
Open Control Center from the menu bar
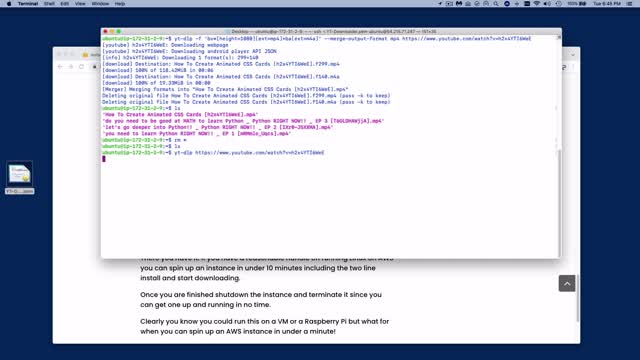coord(629,4)
